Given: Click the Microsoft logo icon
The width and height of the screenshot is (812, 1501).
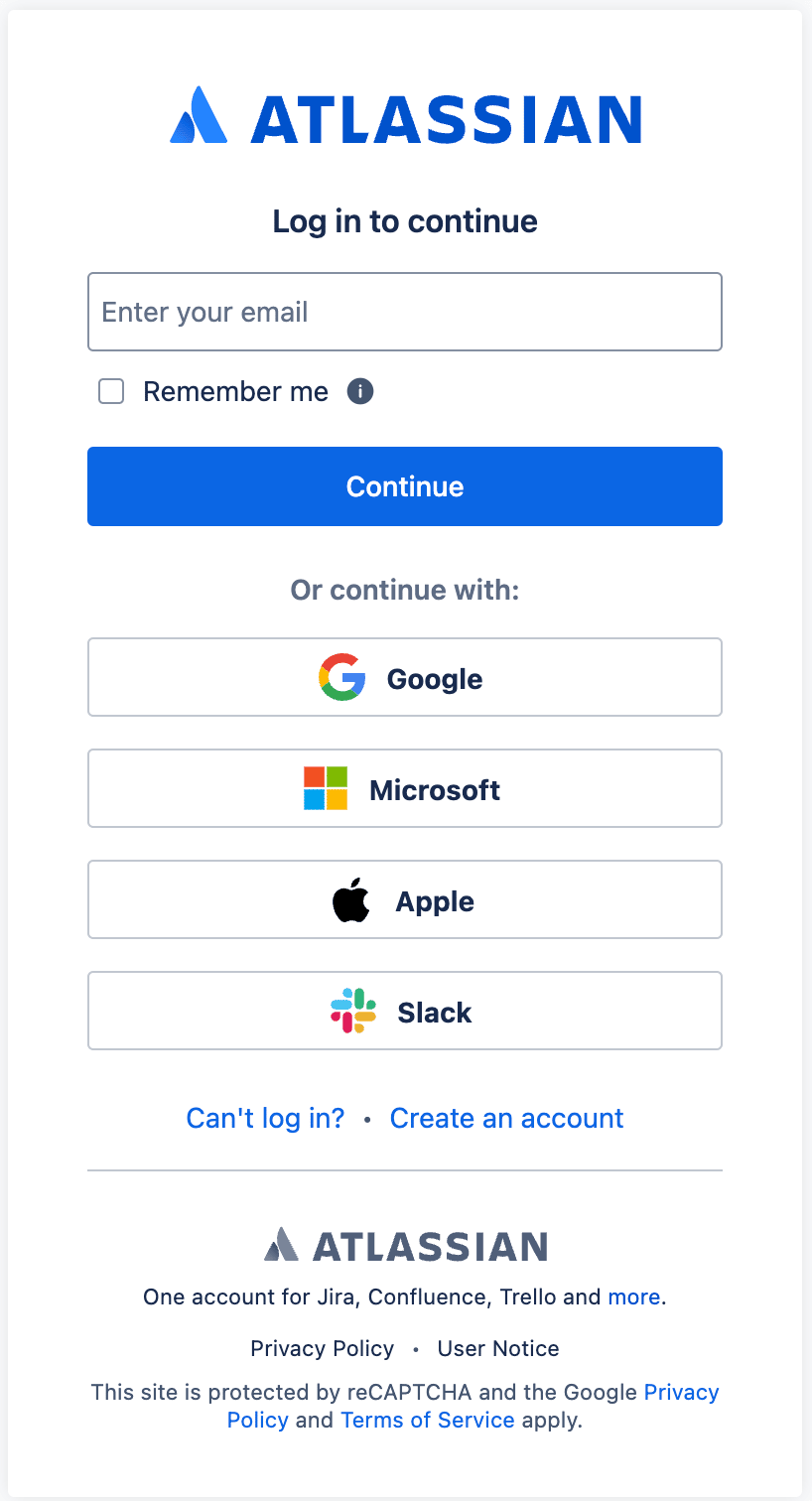Looking at the screenshot, I should [x=326, y=788].
